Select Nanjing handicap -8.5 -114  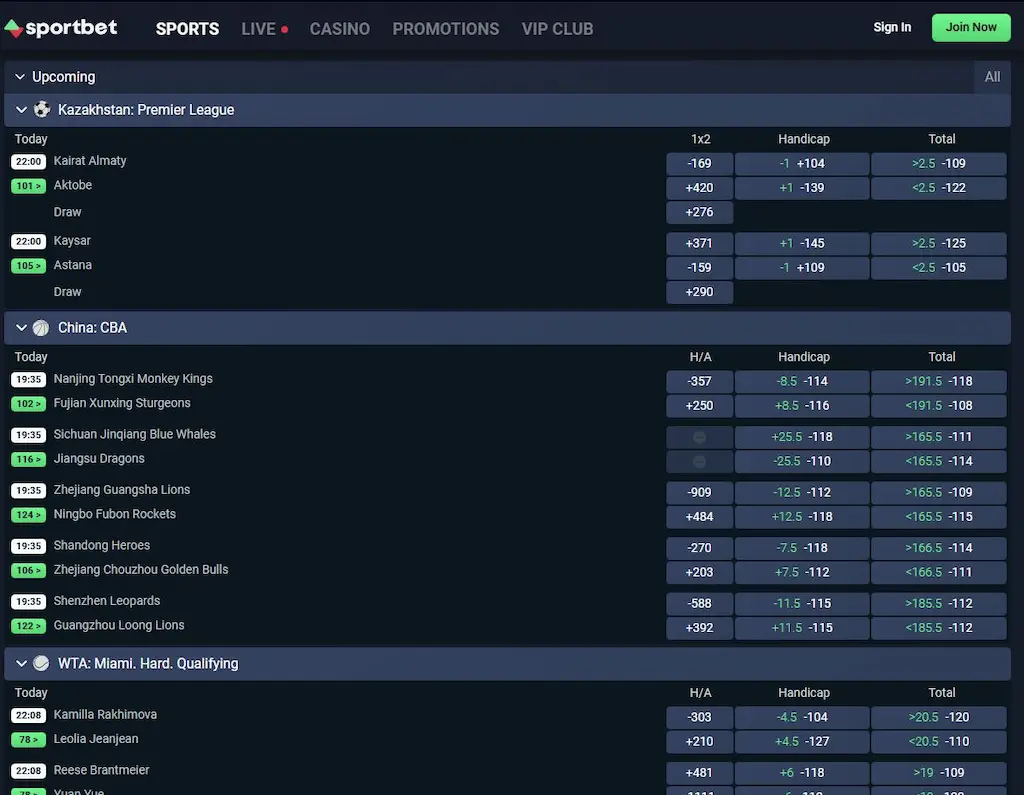802,381
